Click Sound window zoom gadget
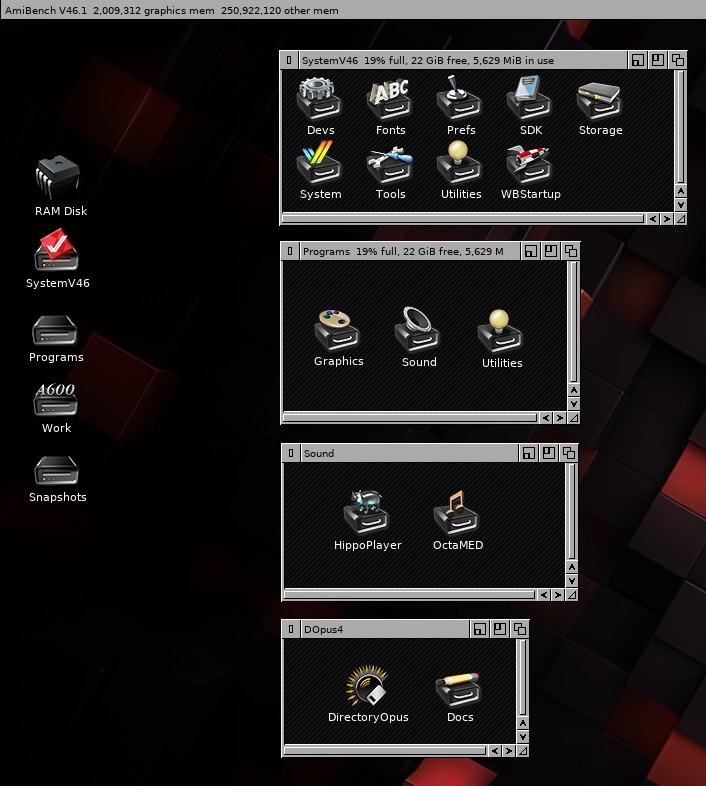 coord(549,453)
